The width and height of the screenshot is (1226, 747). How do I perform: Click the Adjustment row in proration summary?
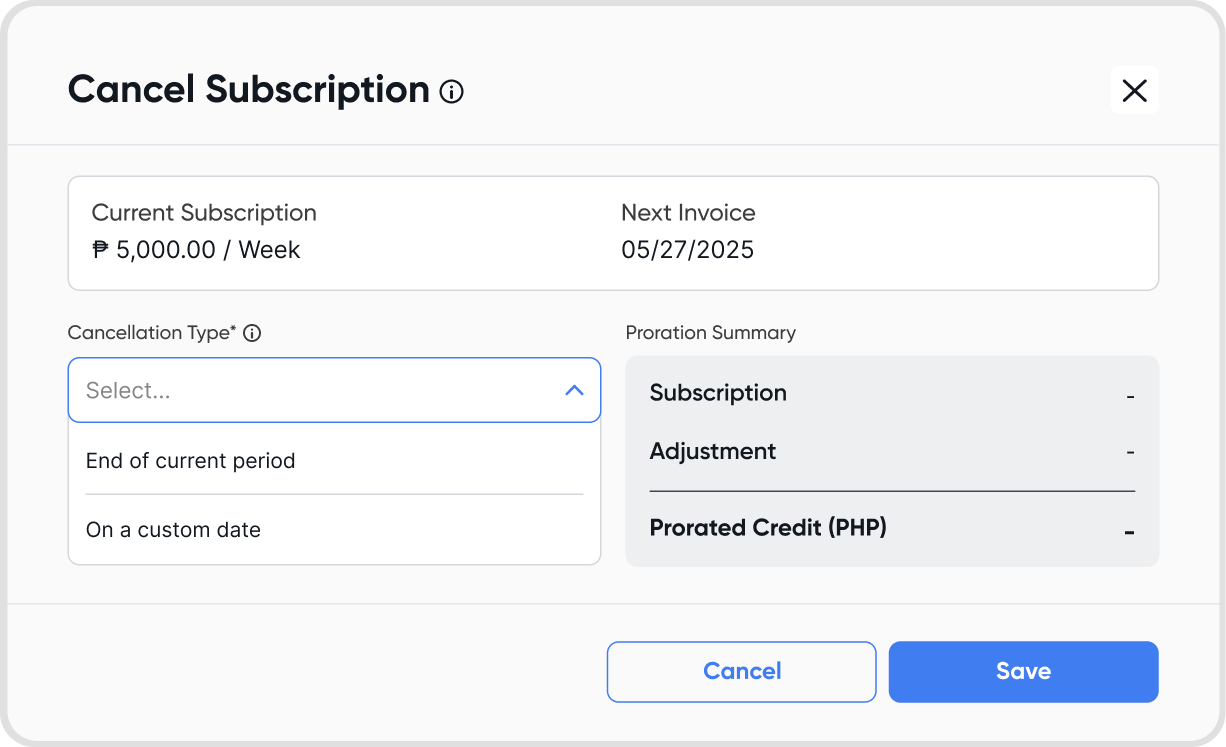coord(892,451)
